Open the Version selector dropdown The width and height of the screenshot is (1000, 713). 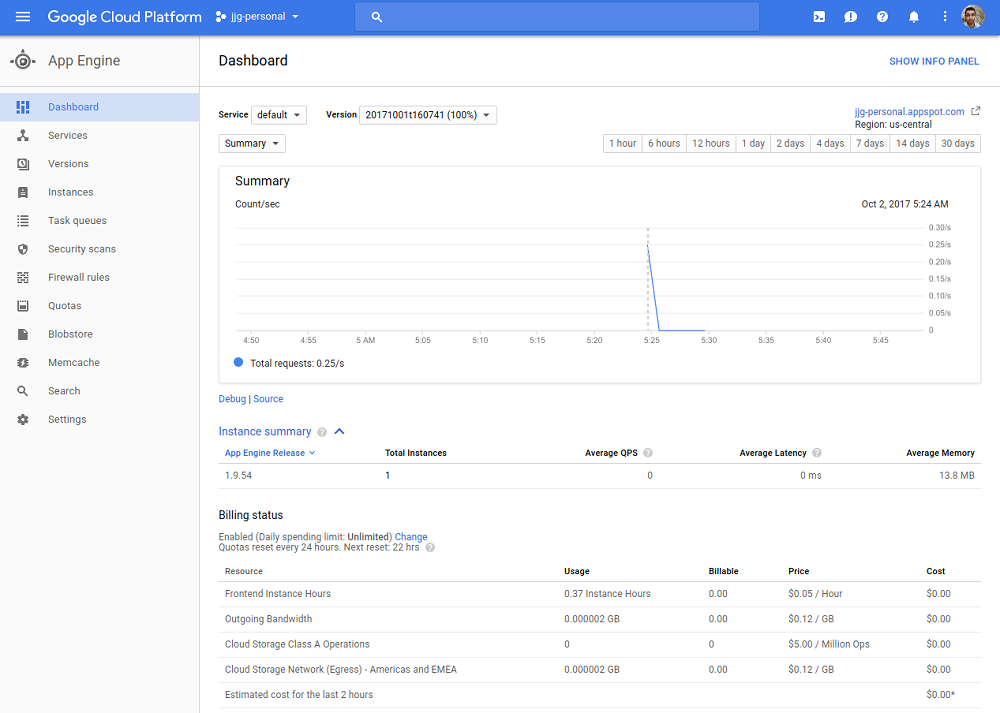428,114
